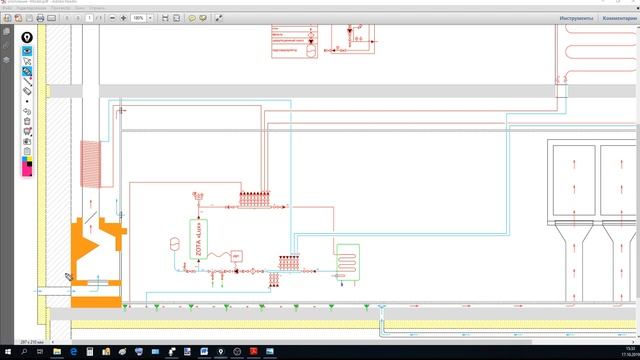Click the small dot size indicator in palette

click(27, 101)
